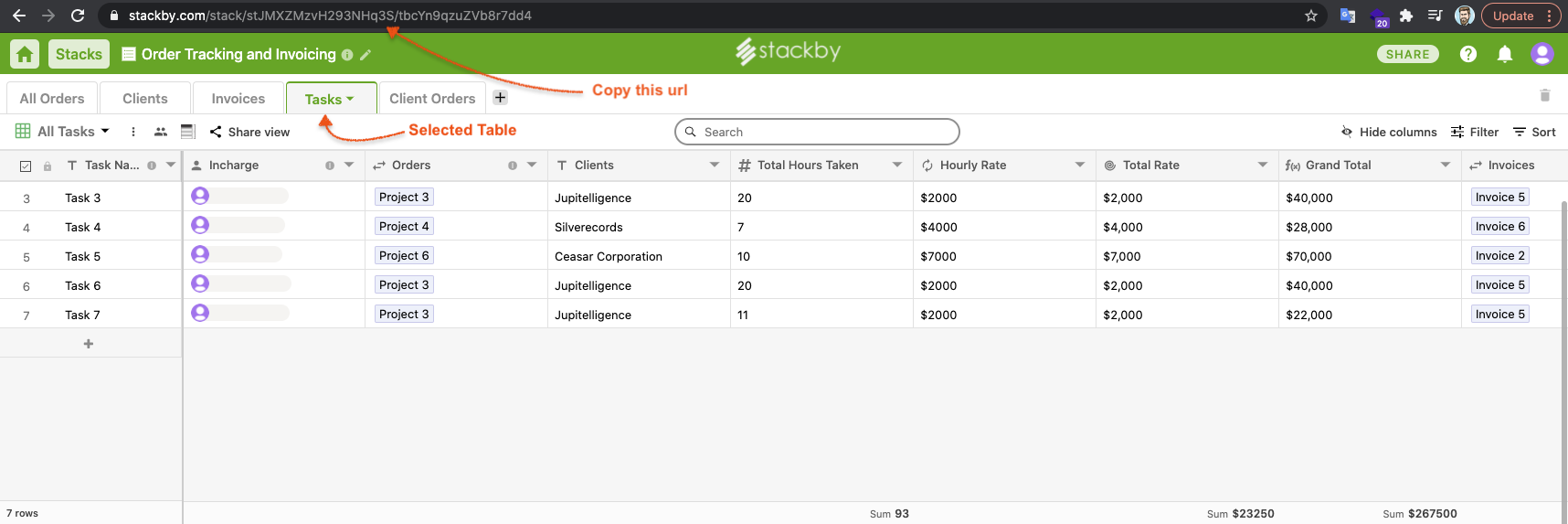Click the Stackby home icon
Image resolution: width=1568 pixels, height=524 pixels.
(x=25, y=54)
